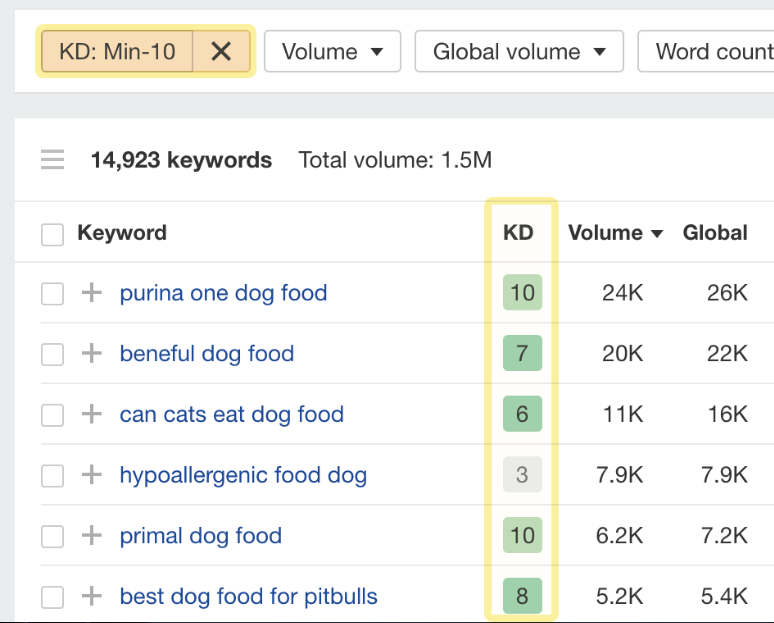Edit the KD: Min-10 filter chip

pyautogui.click(x=116, y=52)
